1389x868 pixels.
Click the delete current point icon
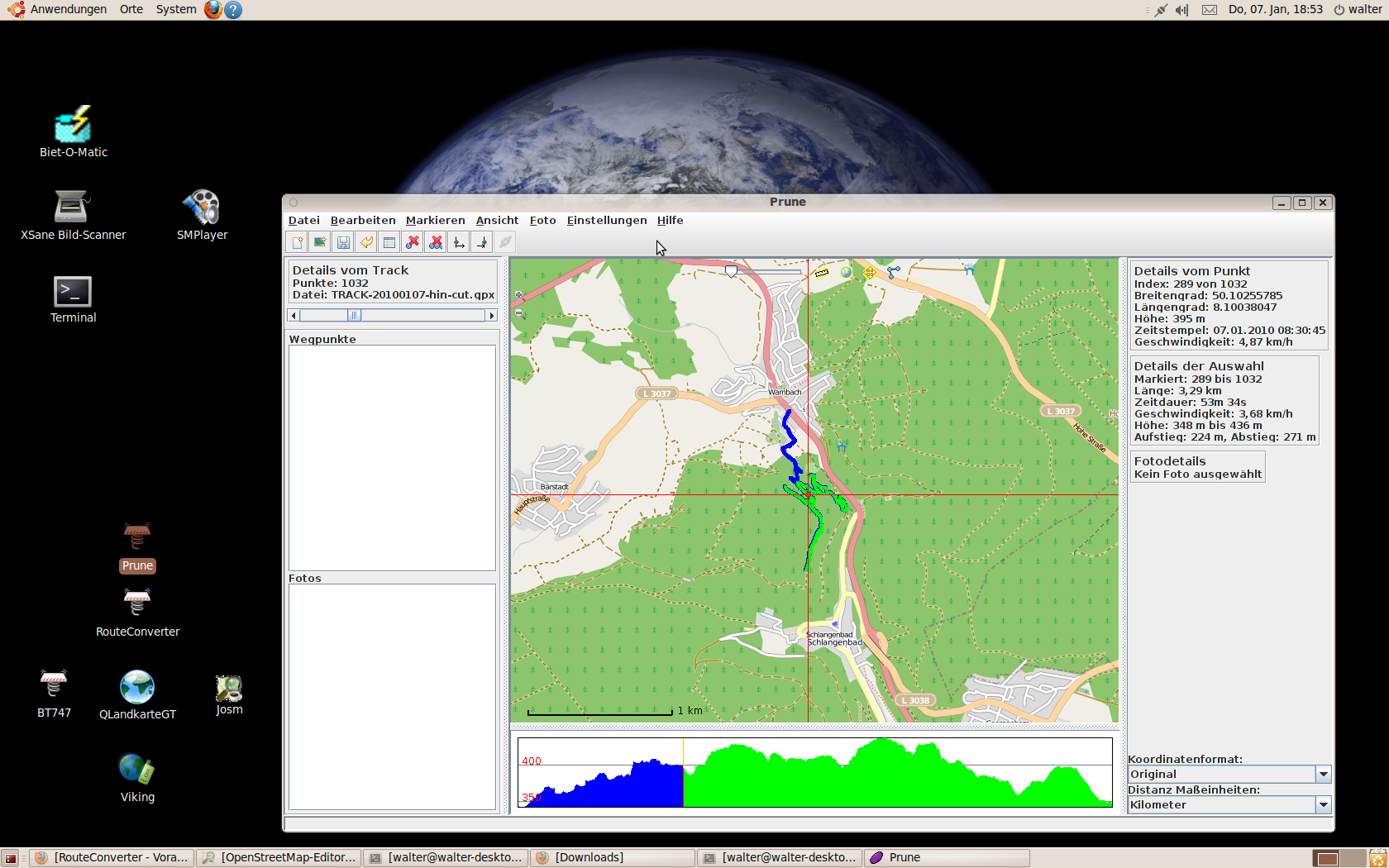(x=413, y=242)
